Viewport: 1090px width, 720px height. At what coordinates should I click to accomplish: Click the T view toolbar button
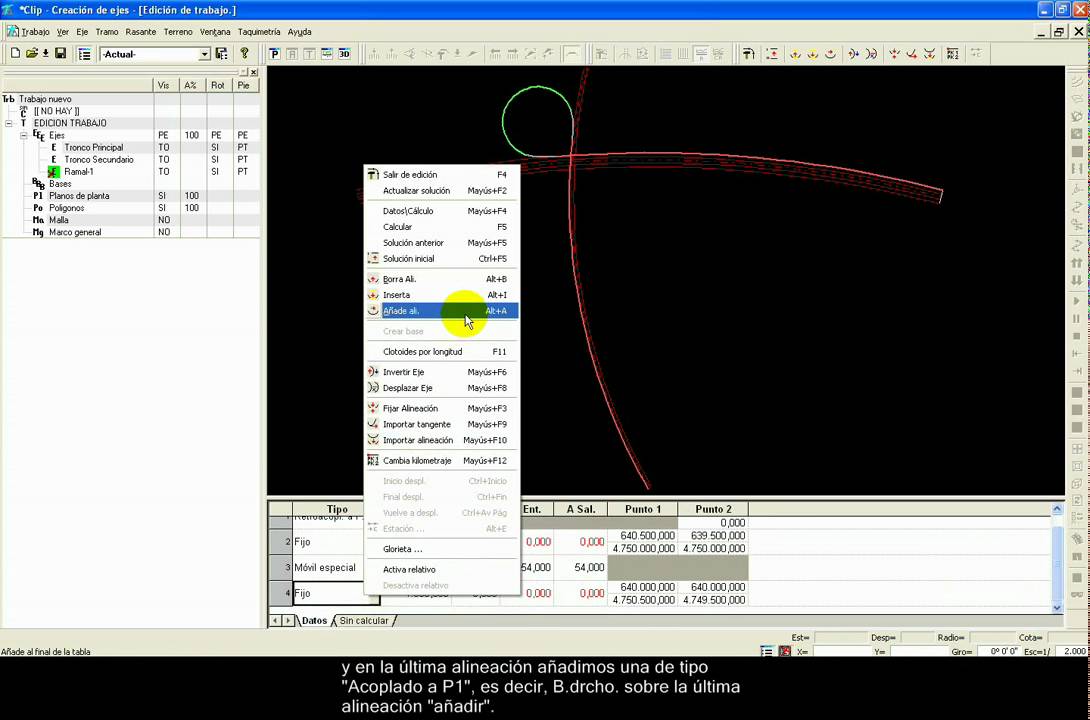[x=309, y=54]
